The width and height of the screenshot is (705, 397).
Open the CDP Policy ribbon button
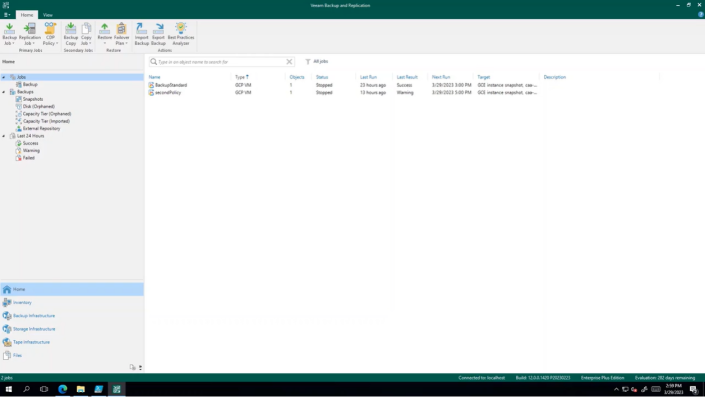click(x=50, y=34)
